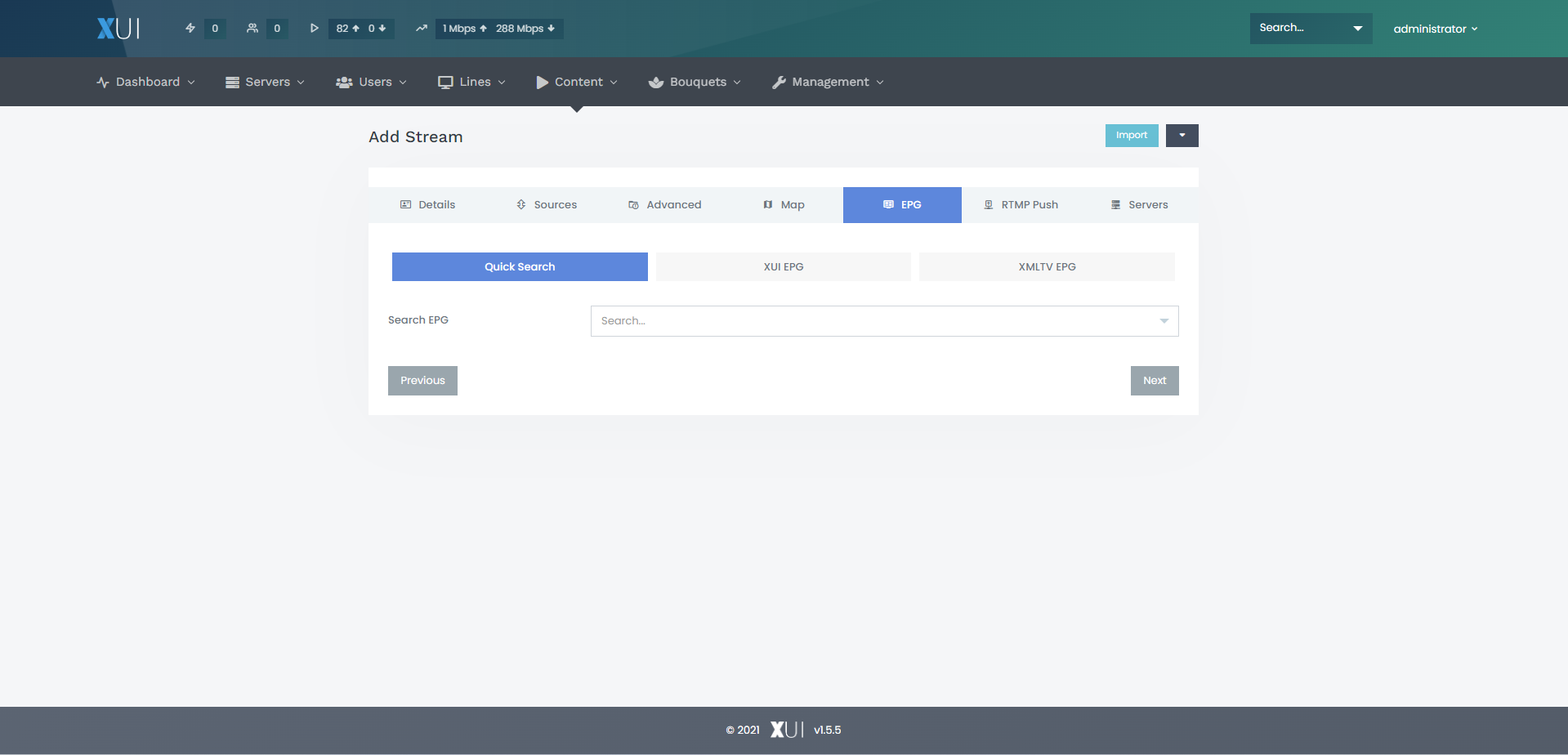Click the Bouquets flower icon

pos(655,83)
